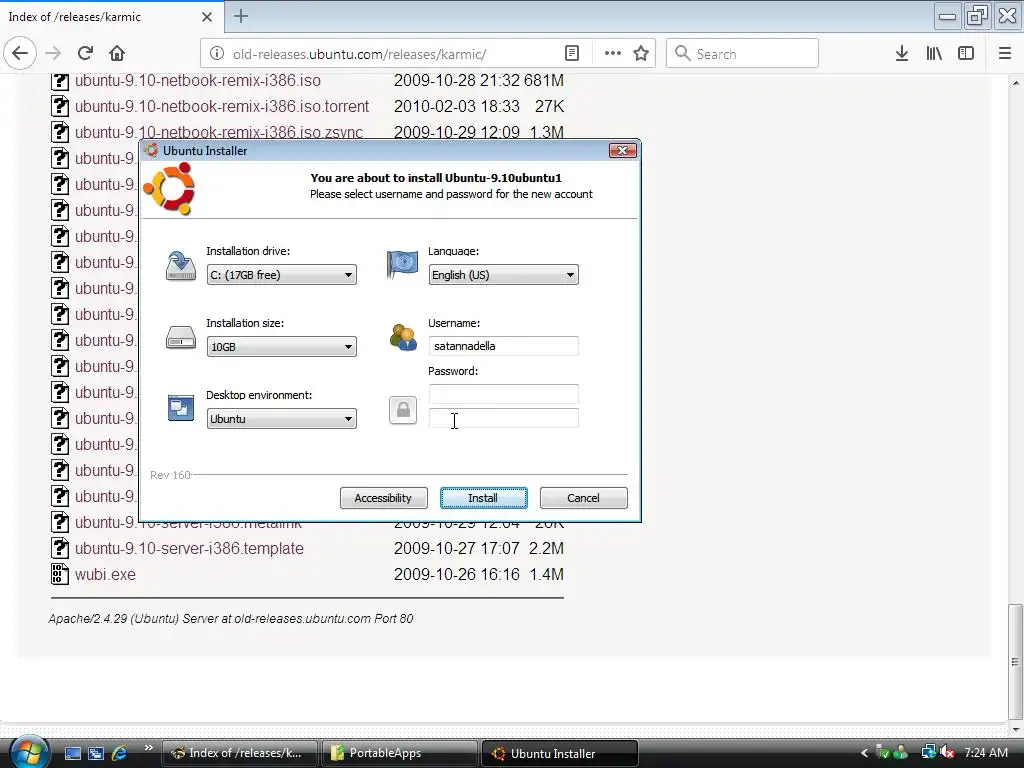This screenshot has height=768, width=1024.
Task: Close the Index of /releases/karmic tab
Action: (x=206, y=17)
